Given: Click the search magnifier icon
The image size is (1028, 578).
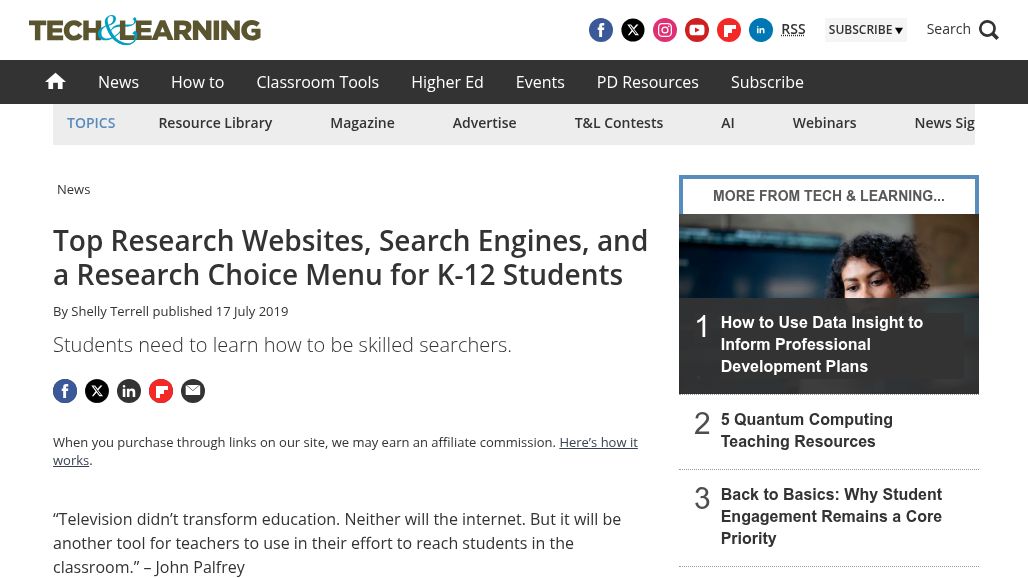Looking at the screenshot, I should point(989,30).
